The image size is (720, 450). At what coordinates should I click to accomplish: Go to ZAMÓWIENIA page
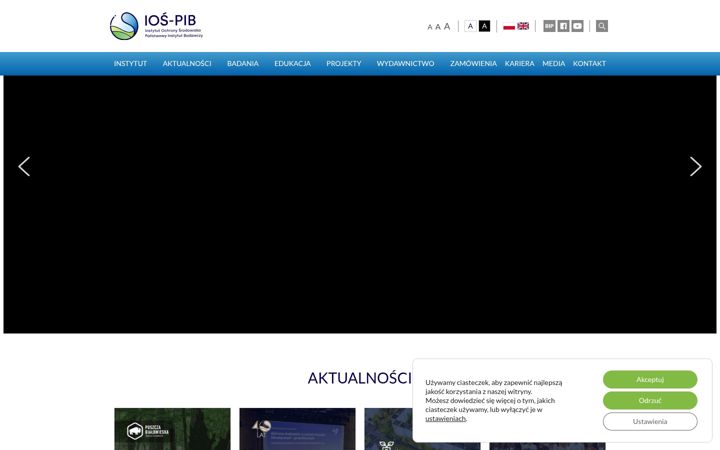pos(473,63)
